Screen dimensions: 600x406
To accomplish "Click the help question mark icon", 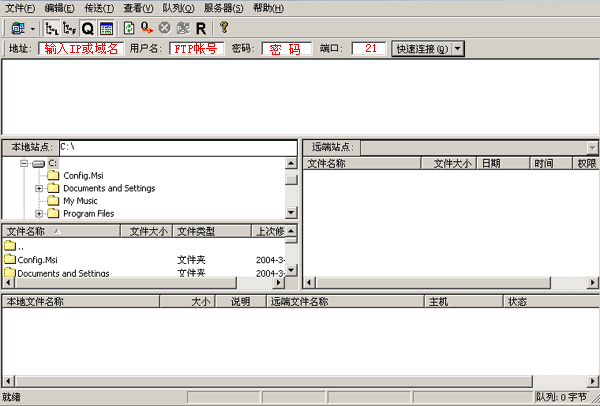I will (x=224, y=28).
